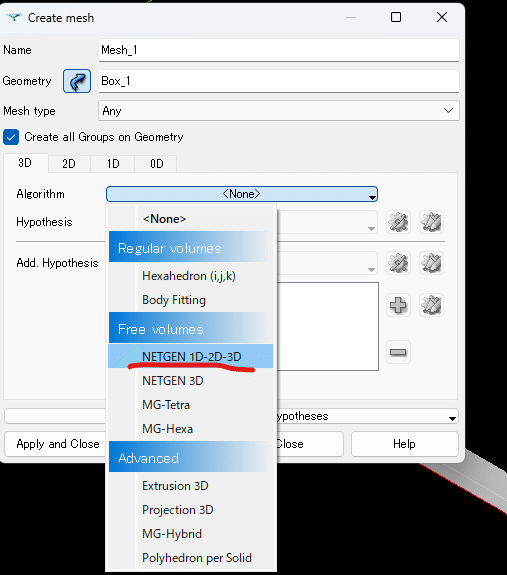Click the additional hypotheses list box
The height and width of the screenshot is (575, 507).
tap(328, 326)
